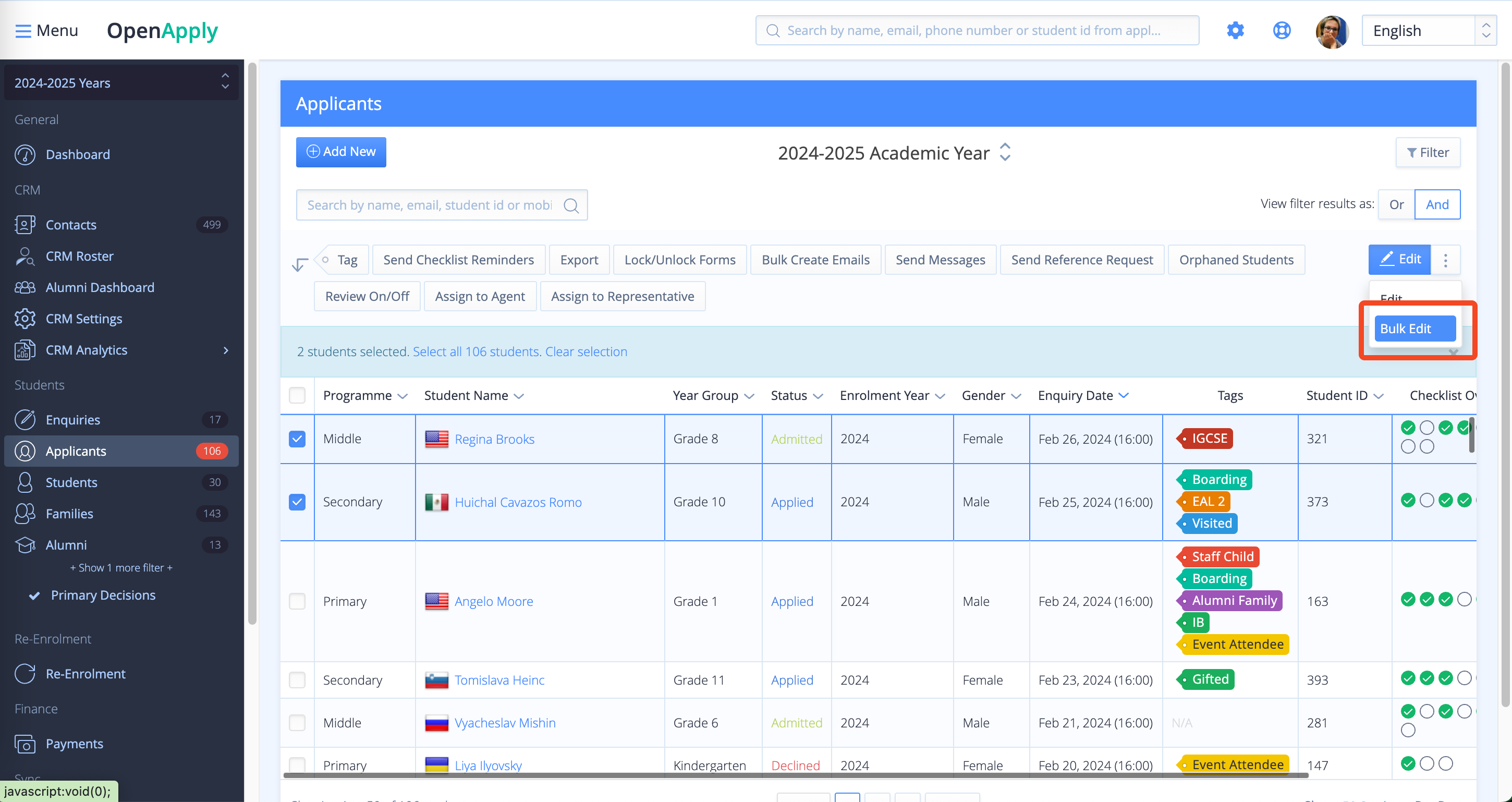Open CRM Settings gear icon
The width and height of the screenshot is (1512, 802).
click(x=25, y=319)
